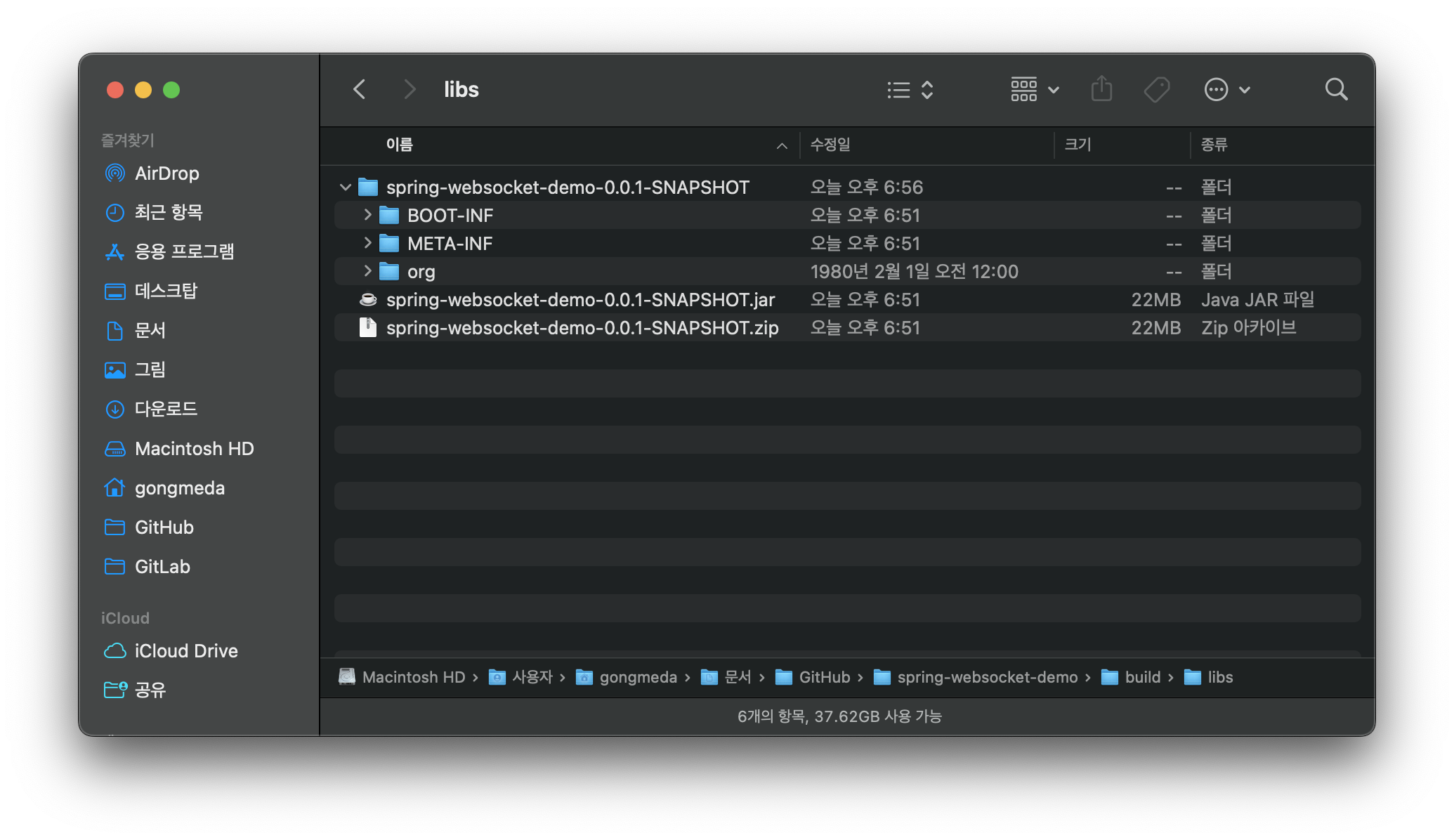Open the group-by grid dropdown
The width and height of the screenshot is (1454, 840).
[1034, 89]
